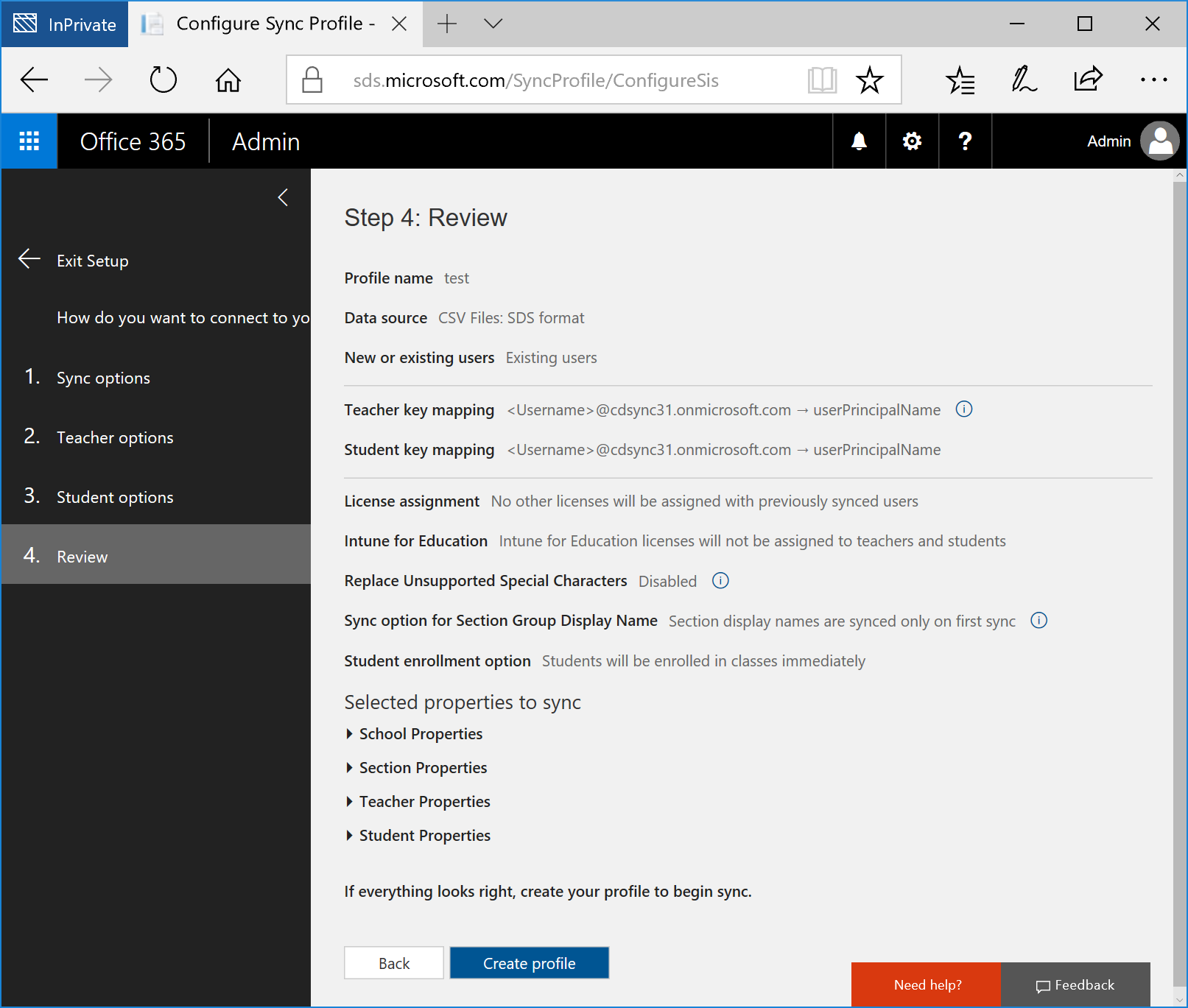Viewport: 1188px width, 1008px height.
Task: Click the Office 365 header link
Action: [x=133, y=141]
